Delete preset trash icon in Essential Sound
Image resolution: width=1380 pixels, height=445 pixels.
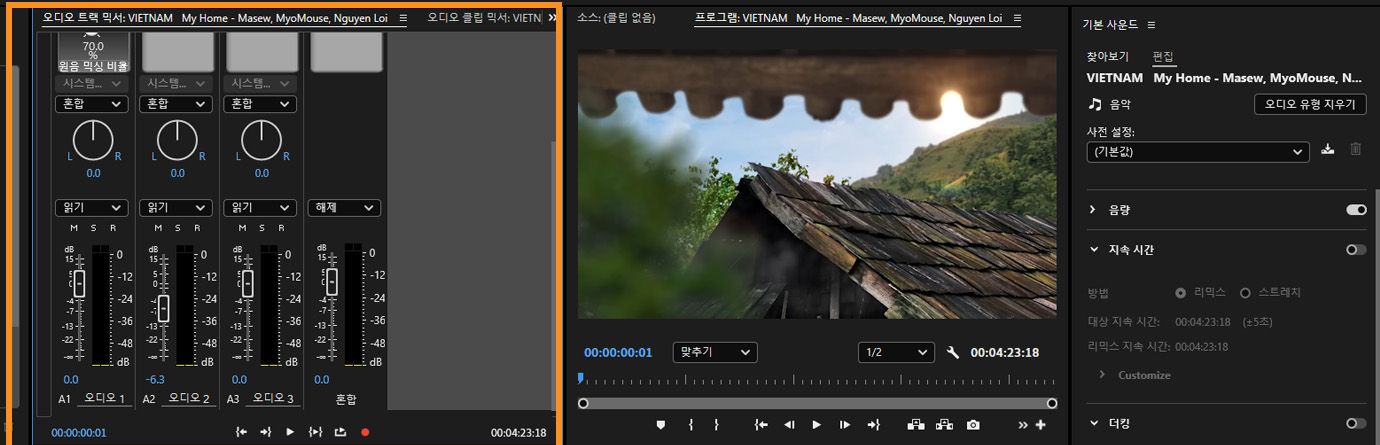(1356, 149)
